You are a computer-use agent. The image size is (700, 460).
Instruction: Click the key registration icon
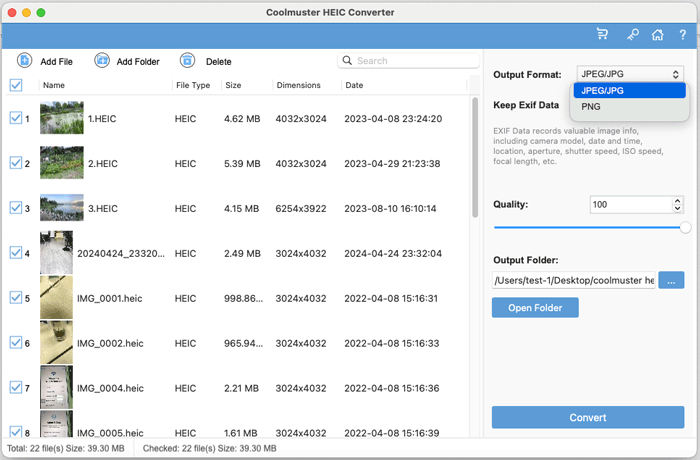[x=633, y=34]
